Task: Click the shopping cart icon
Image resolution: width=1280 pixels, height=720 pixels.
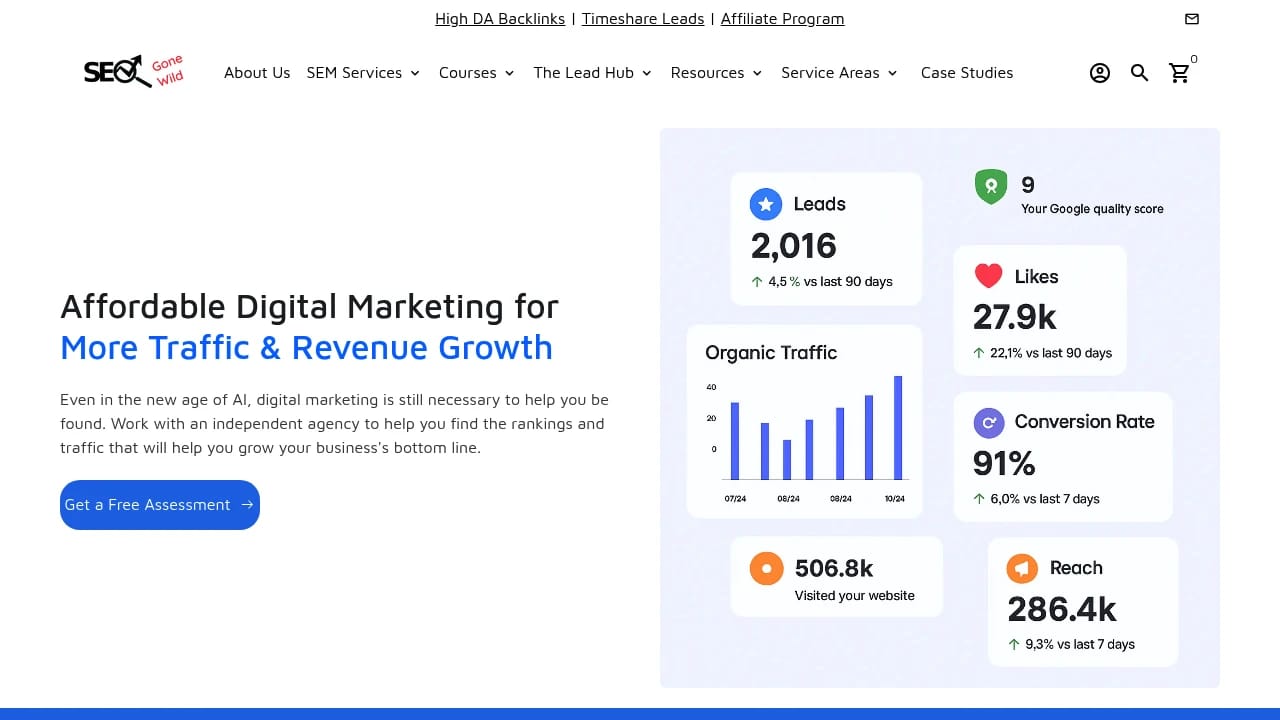Action: point(1180,73)
